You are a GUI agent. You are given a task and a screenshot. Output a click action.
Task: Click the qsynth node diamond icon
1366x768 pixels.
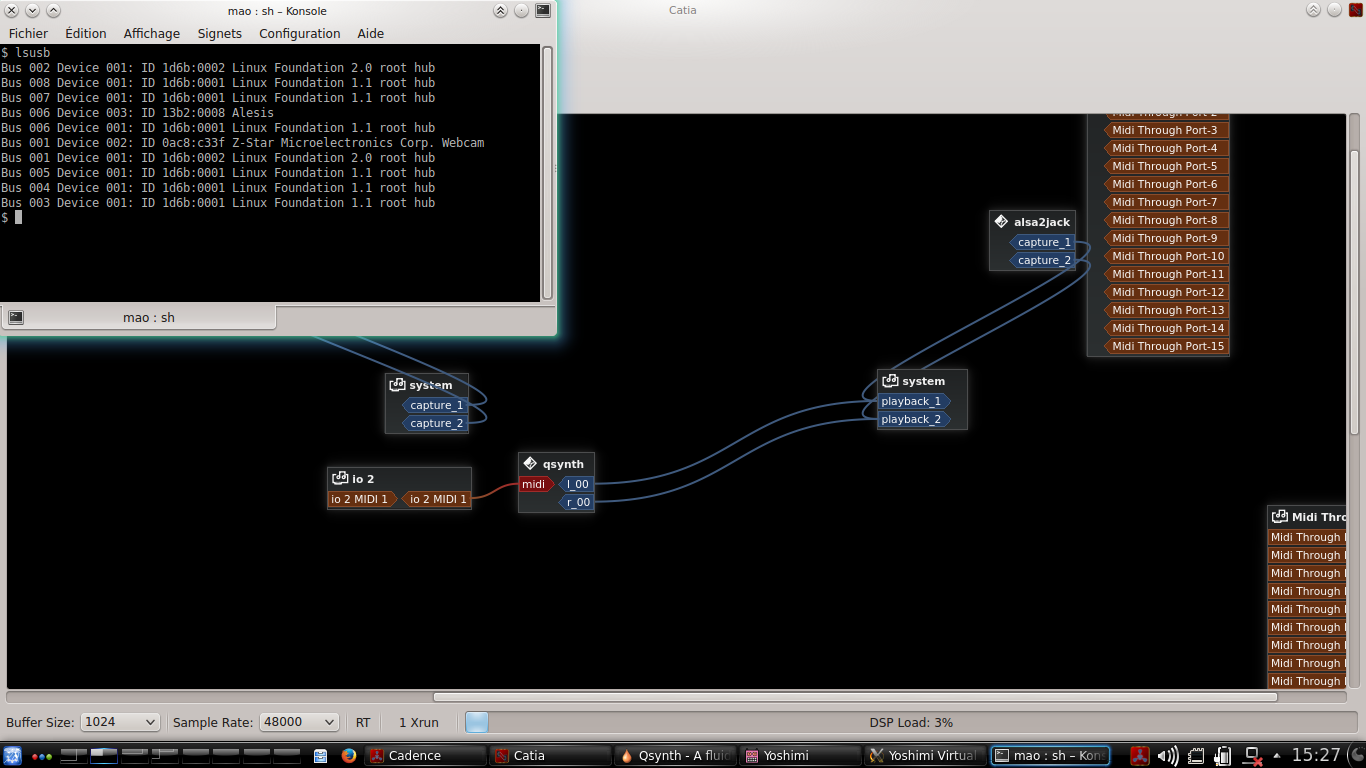[x=530, y=464]
